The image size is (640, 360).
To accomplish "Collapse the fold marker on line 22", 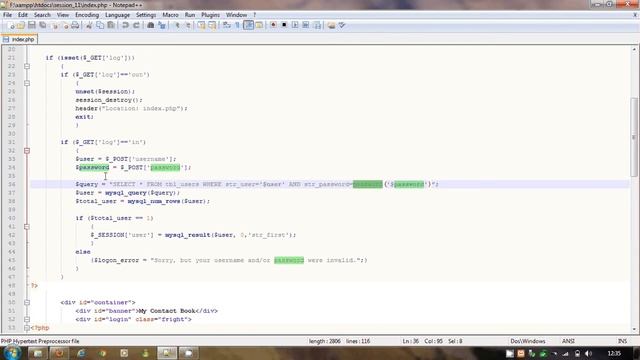I will point(27,66).
